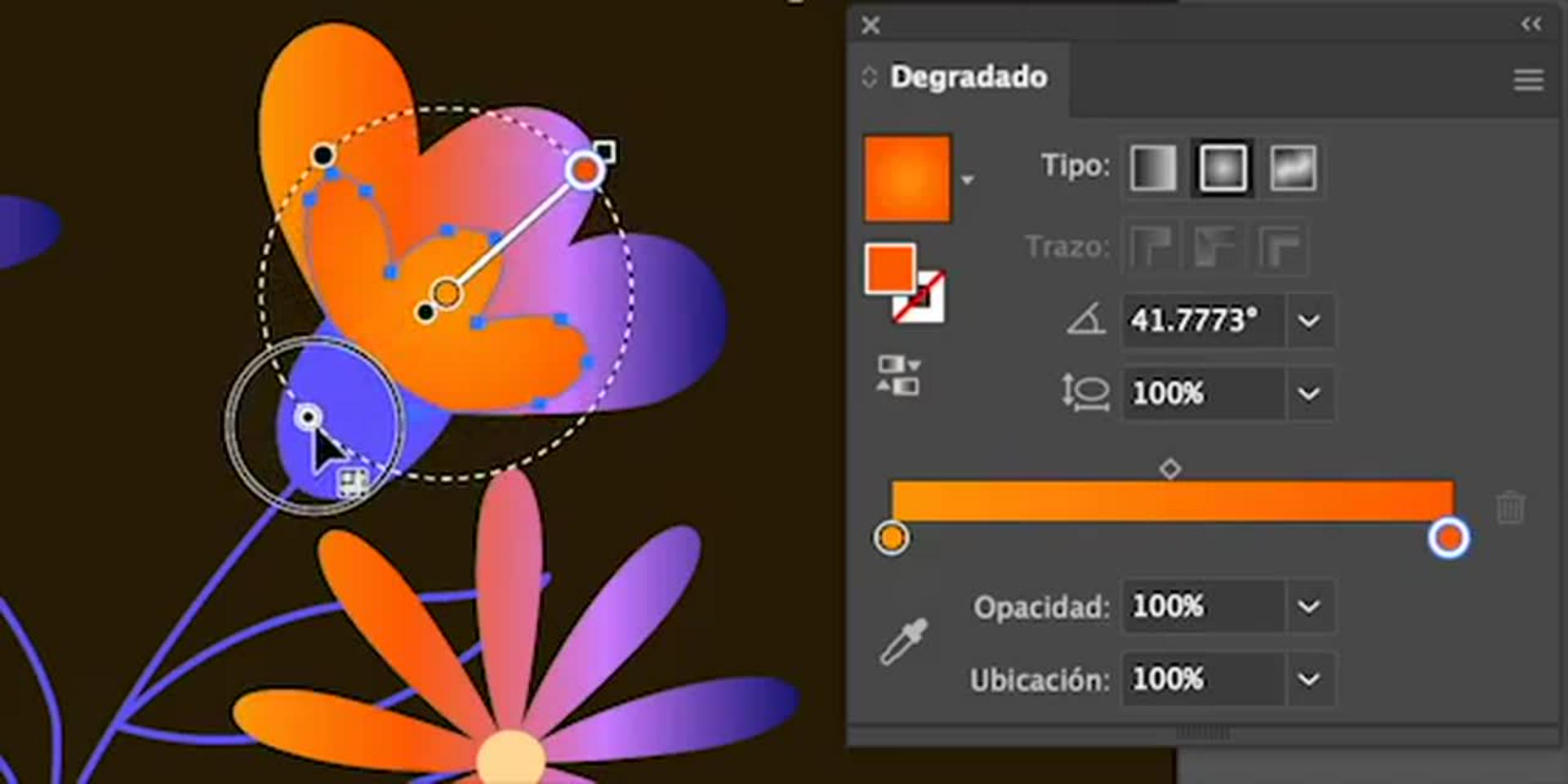1568x784 pixels.
Task: Click the delete stop trash icon
Action: (1510, 507)
